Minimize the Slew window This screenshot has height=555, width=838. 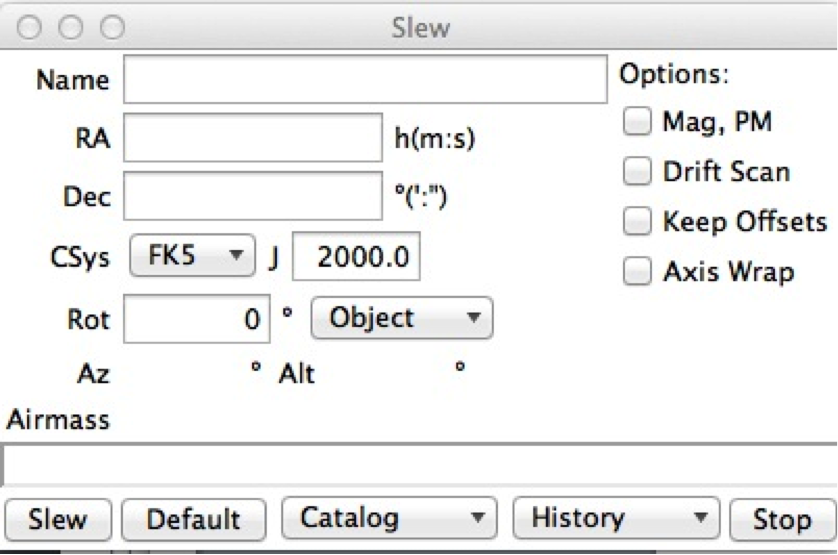[x=71, y=27]
